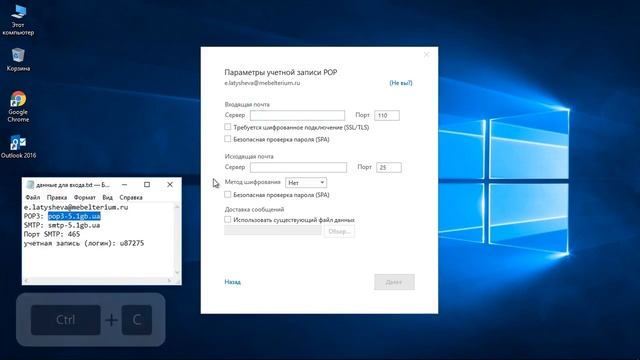This screenshot has width=640, height=360.
Task: Click the (Не вы?) link
Action: (x=401, y=83)
